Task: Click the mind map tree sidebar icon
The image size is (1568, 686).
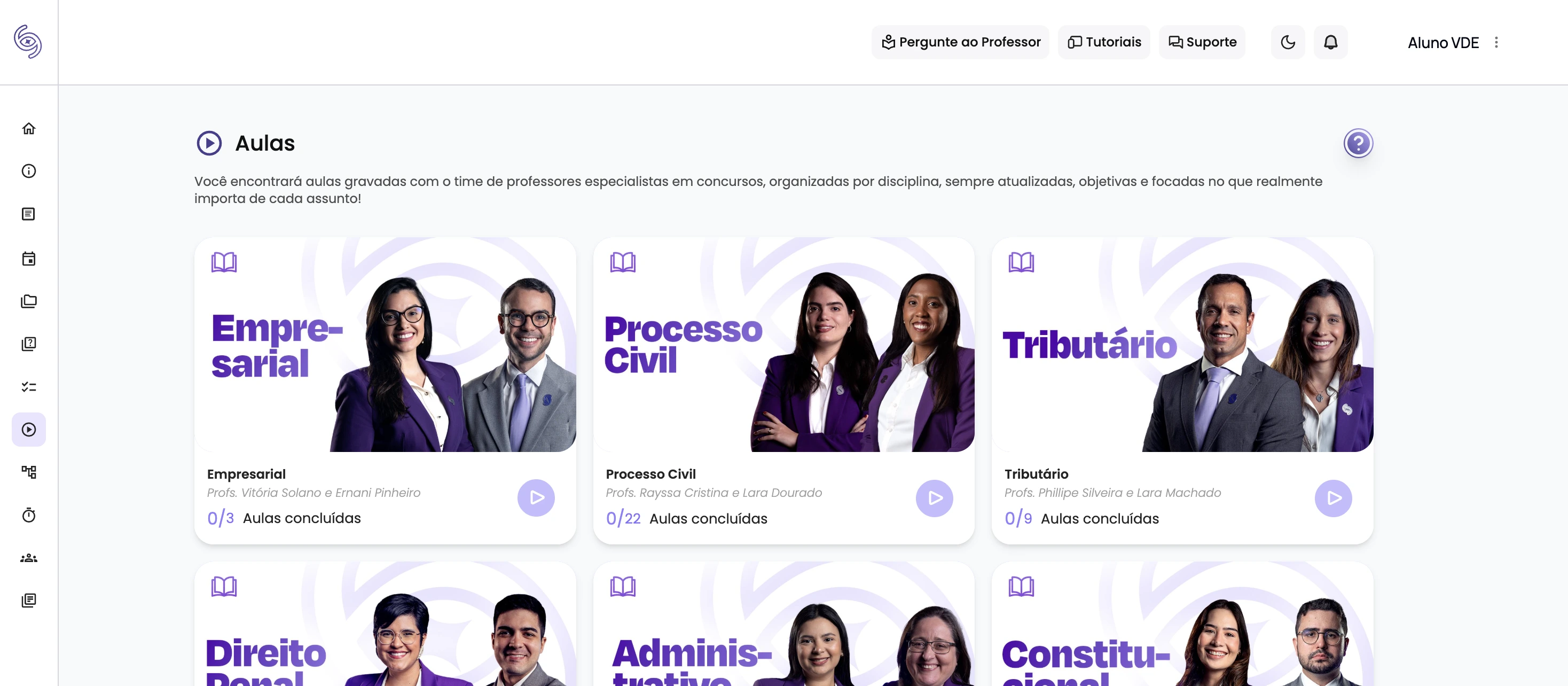Action: (x=29, y=472)
